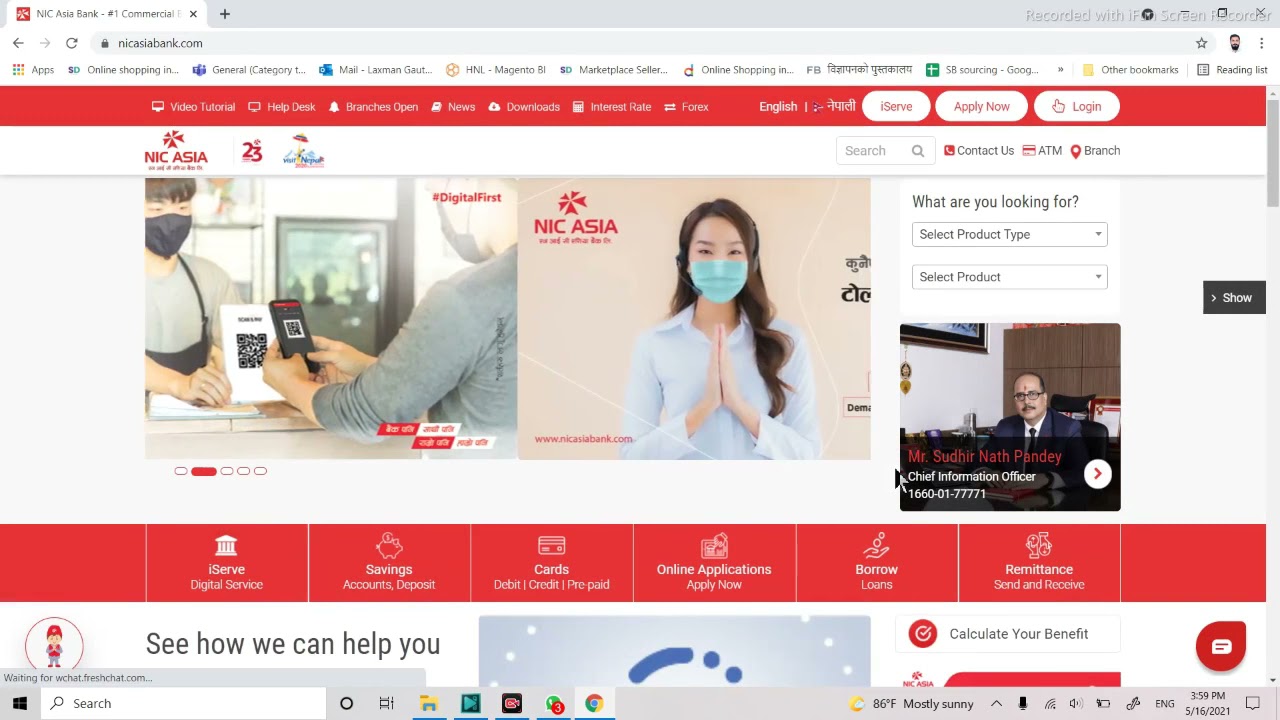Open the Cards Debit Credit Pre-paid tile
Viewport: 1280px width, 720px height.
coord(552,563)
